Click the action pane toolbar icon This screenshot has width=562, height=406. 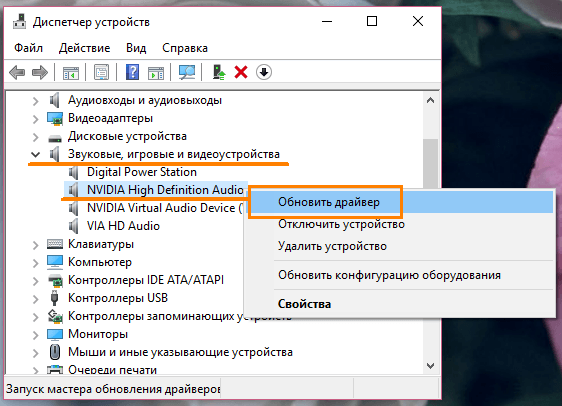pyautogui.click(x=156, y=72)
